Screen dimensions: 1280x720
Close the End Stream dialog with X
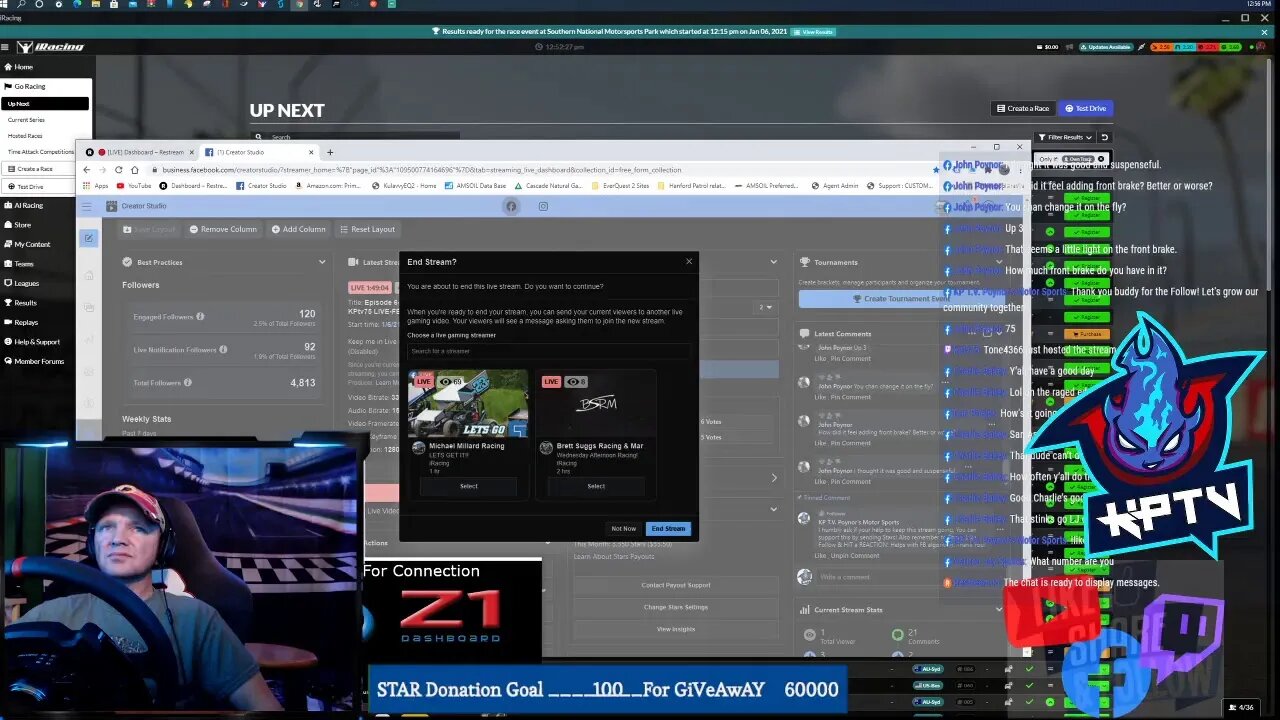click(688, 262)
